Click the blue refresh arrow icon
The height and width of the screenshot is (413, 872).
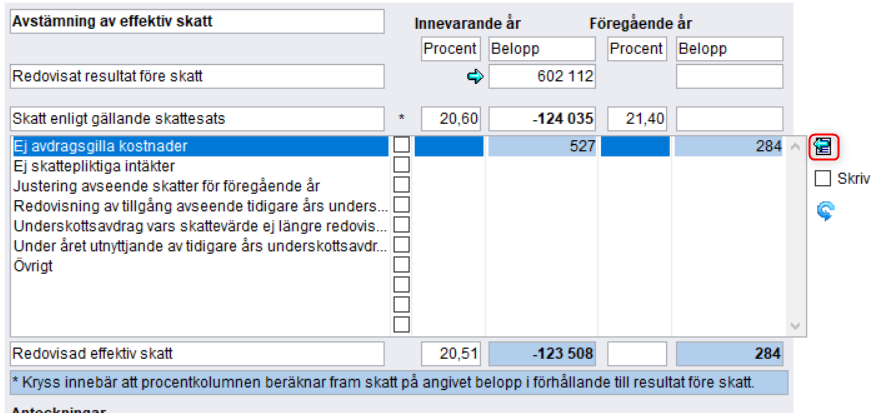coord(825,212)
